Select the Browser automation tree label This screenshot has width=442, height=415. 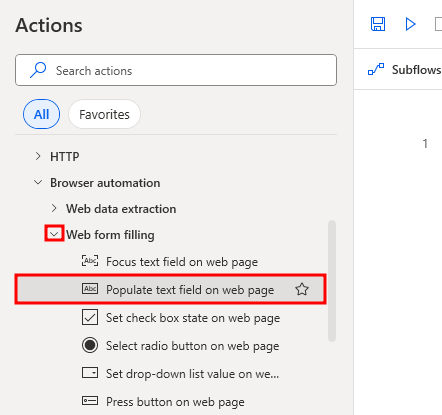105,183
